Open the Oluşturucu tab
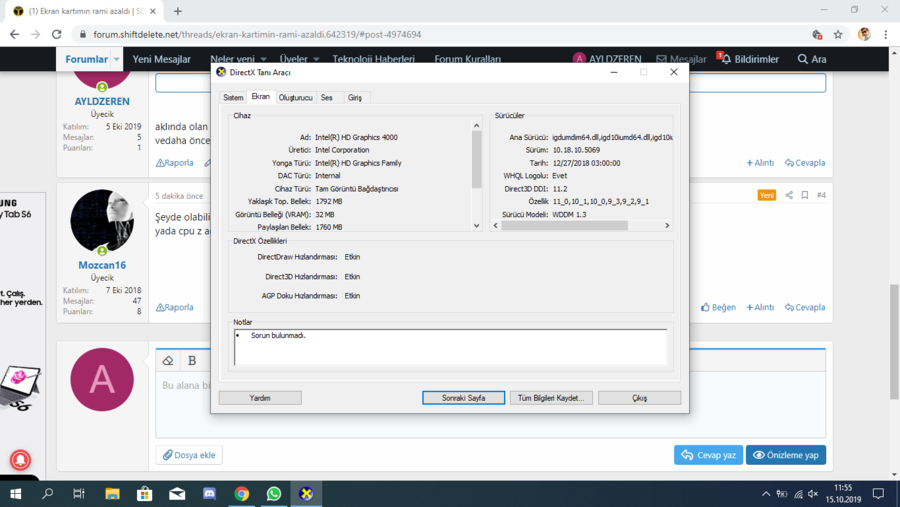Image resolution: width=900 pixels, height=507 pixels. click(x=296, y=98)
